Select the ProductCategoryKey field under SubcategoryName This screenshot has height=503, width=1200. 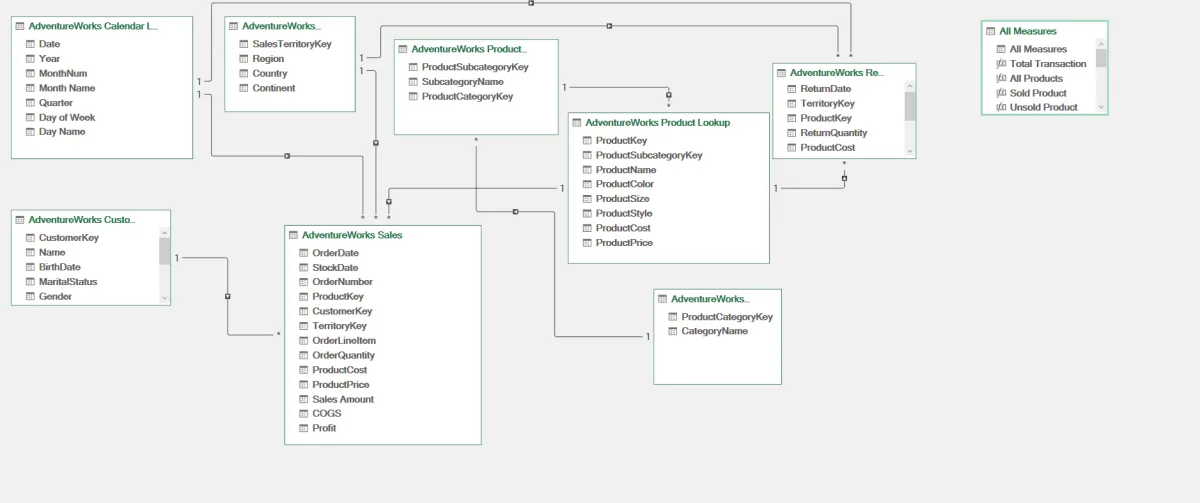pyautogui.click(x=467, y=96)
